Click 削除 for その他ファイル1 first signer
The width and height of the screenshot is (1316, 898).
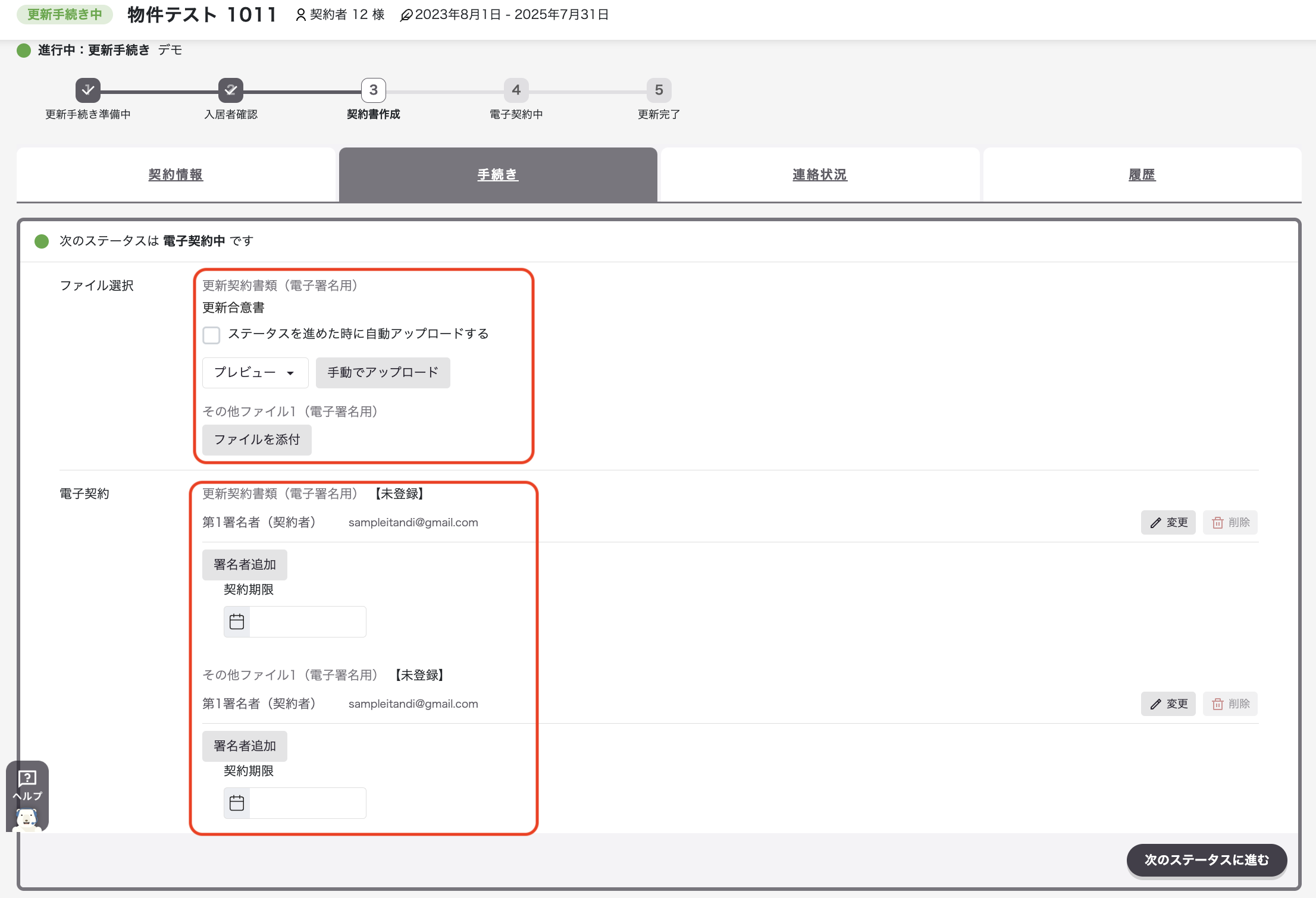click(1230, 704)
